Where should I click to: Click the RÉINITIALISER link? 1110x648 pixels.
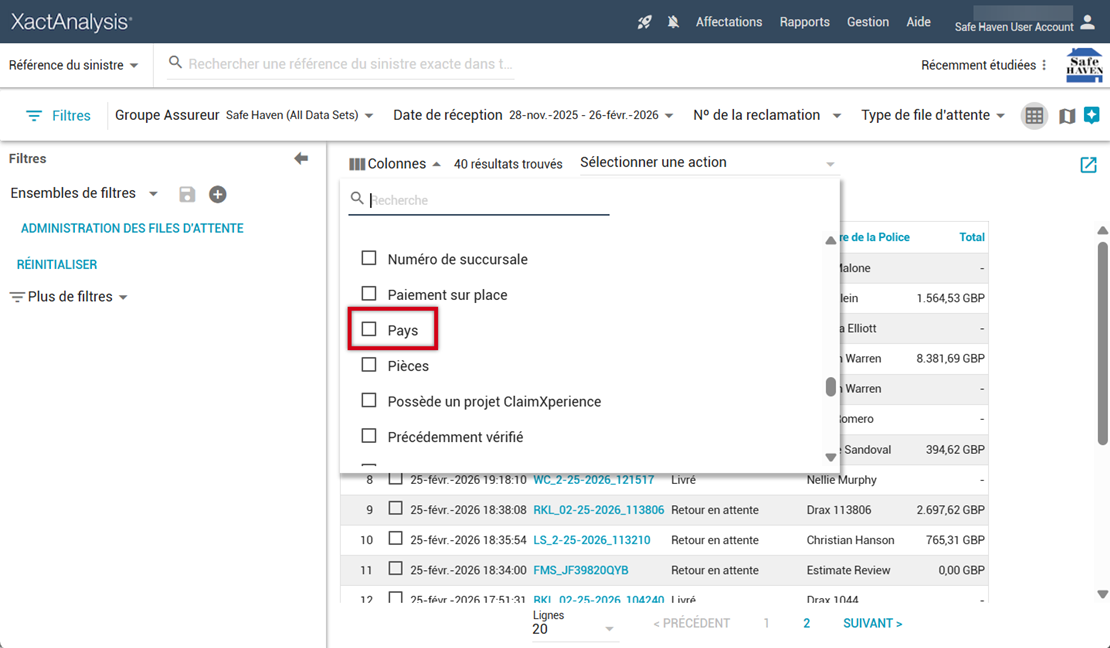coord(57,265)
